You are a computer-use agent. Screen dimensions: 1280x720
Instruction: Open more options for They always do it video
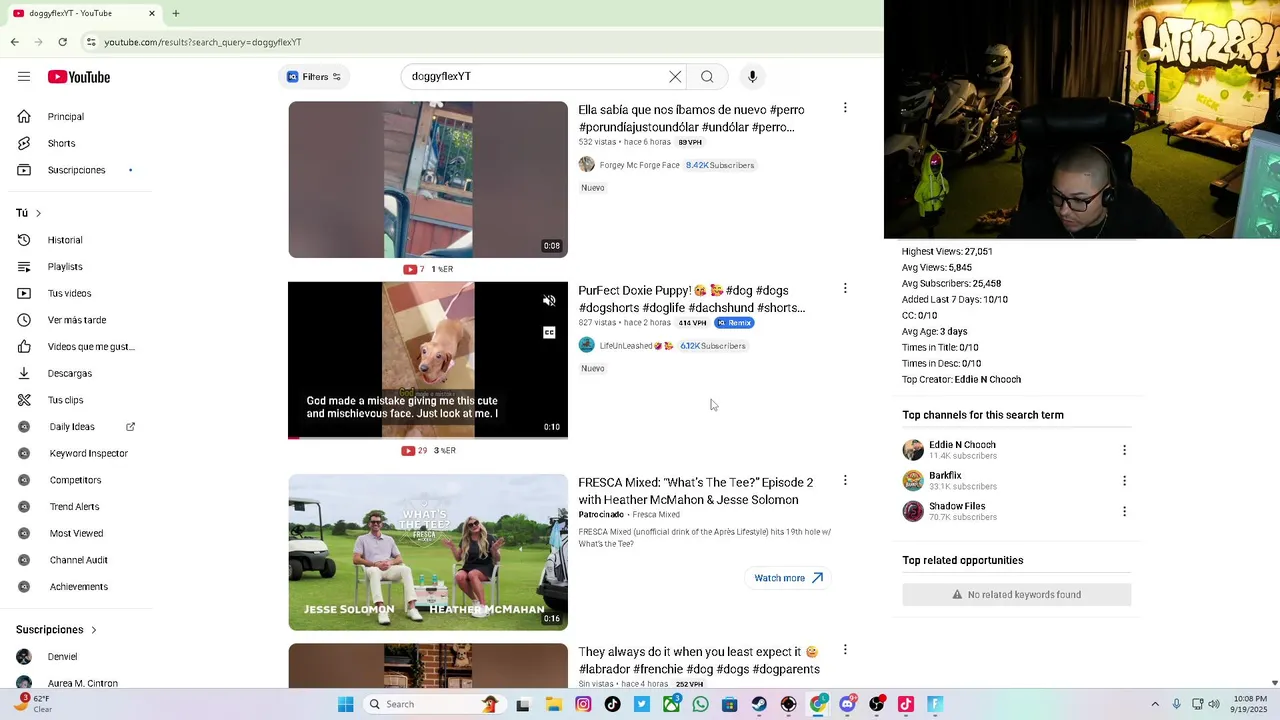click(845, 650)
